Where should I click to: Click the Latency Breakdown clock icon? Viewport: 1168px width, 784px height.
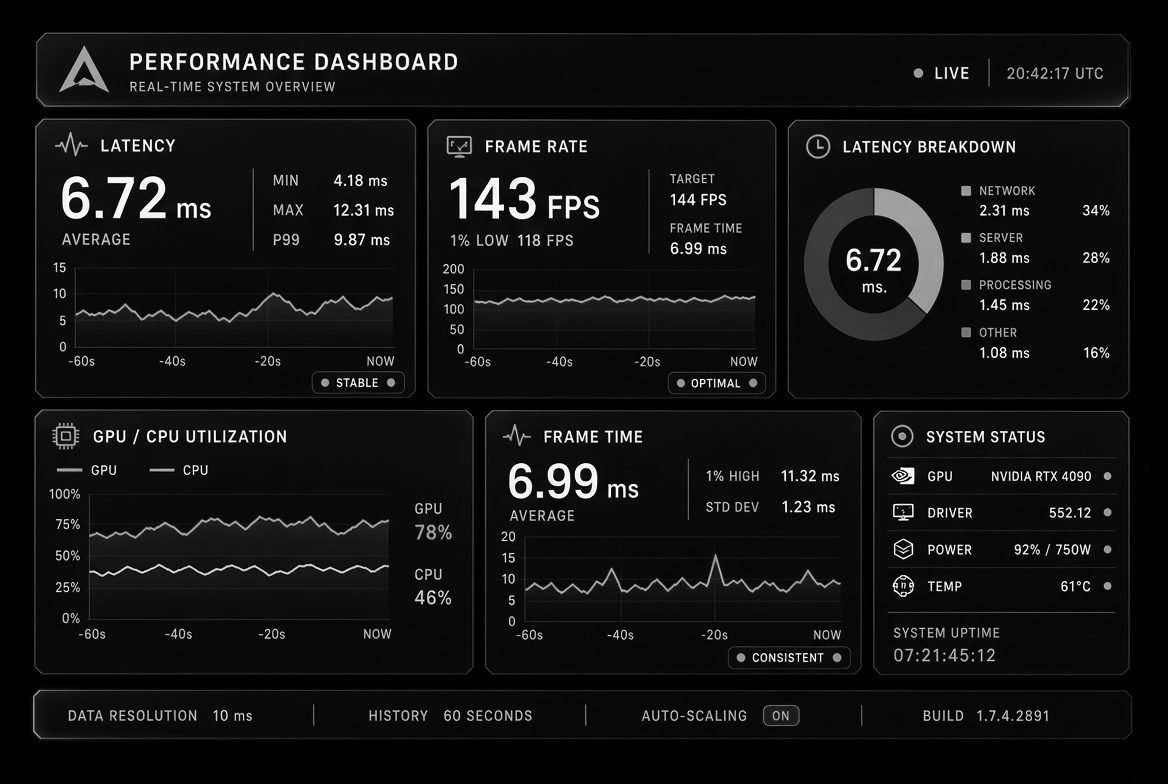pyautogui.click(x=818, y=146)
